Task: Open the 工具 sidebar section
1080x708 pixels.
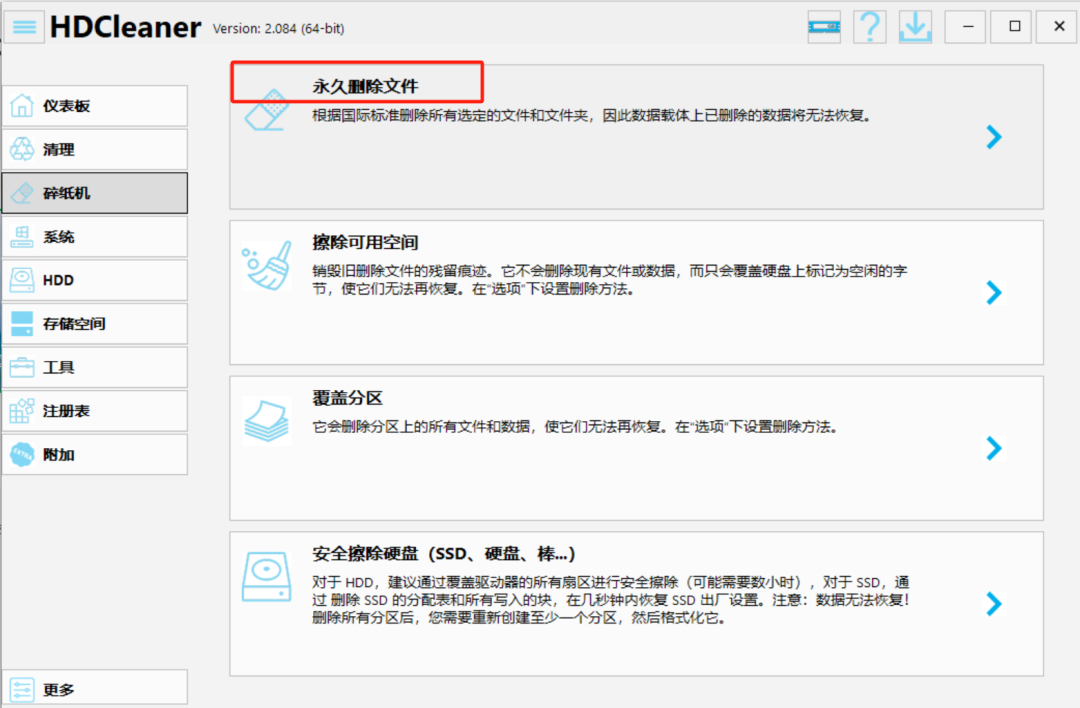Action: pyautogui.click(x=94, y=367)
